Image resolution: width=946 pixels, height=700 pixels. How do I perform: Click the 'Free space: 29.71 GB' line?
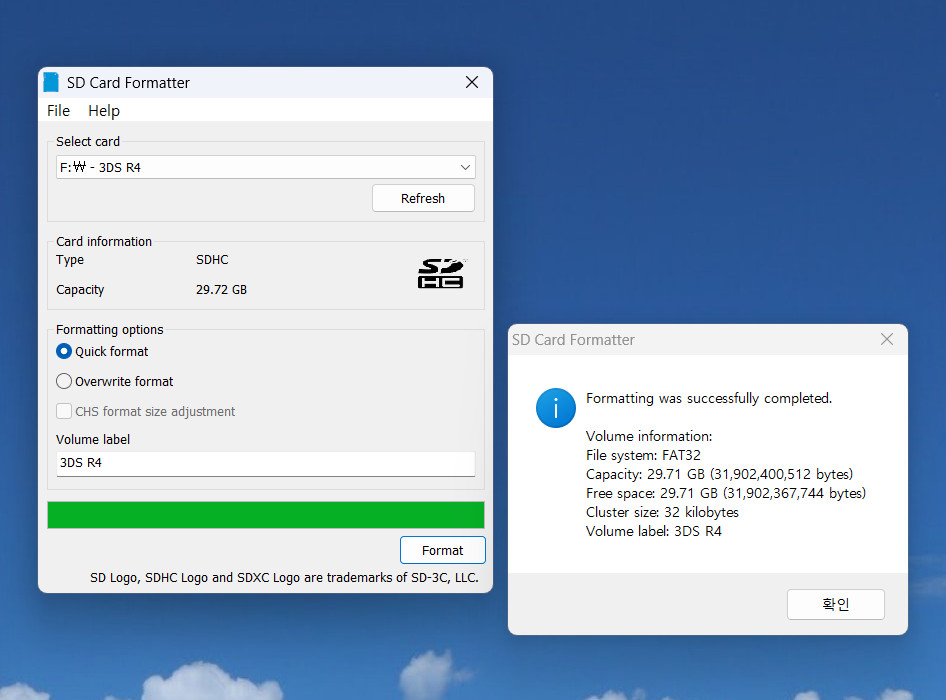[726, 493]
